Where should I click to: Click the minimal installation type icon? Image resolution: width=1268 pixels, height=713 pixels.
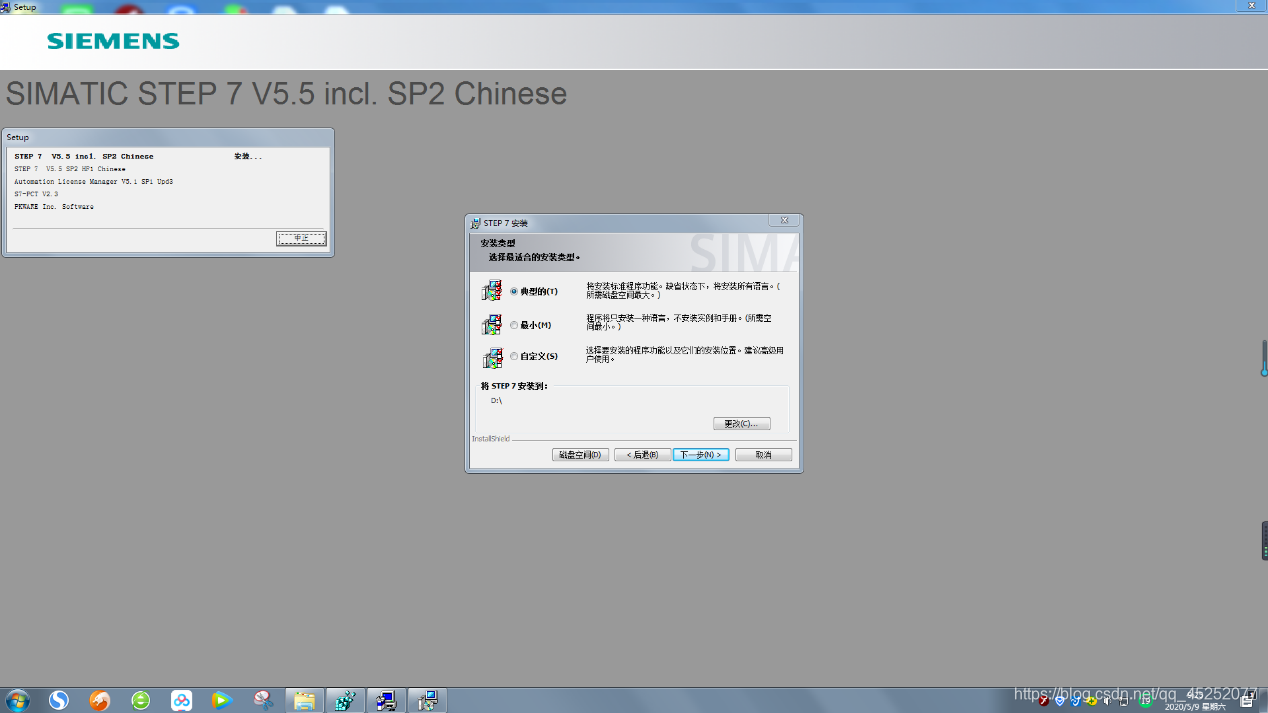tap(492, 324)
